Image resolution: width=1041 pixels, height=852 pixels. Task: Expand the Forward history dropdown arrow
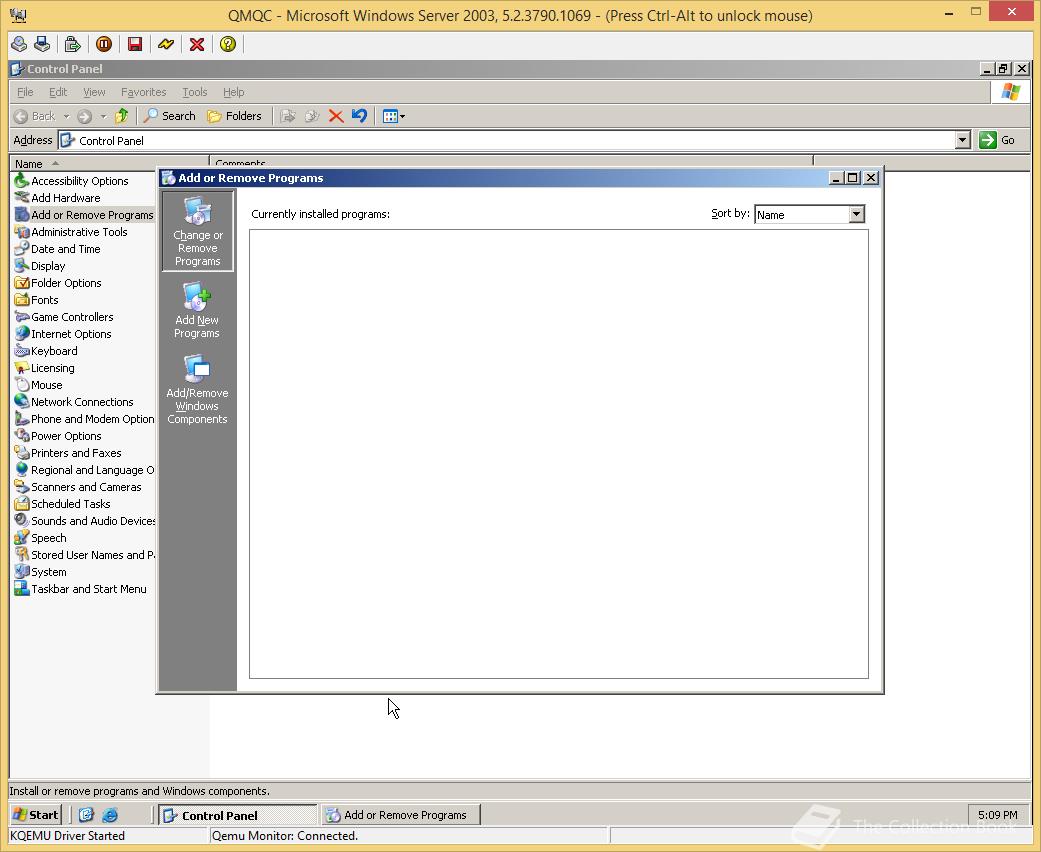(104, 116)
